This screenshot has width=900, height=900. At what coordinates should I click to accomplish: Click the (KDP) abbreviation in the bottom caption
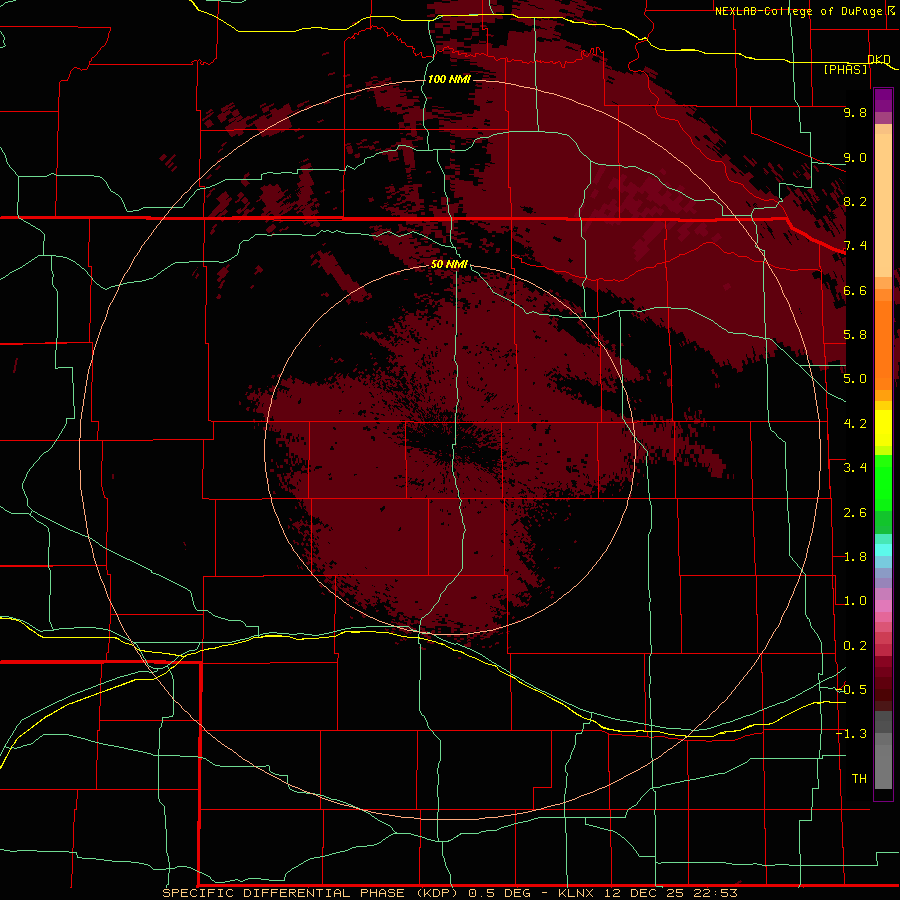pos(437,893)
